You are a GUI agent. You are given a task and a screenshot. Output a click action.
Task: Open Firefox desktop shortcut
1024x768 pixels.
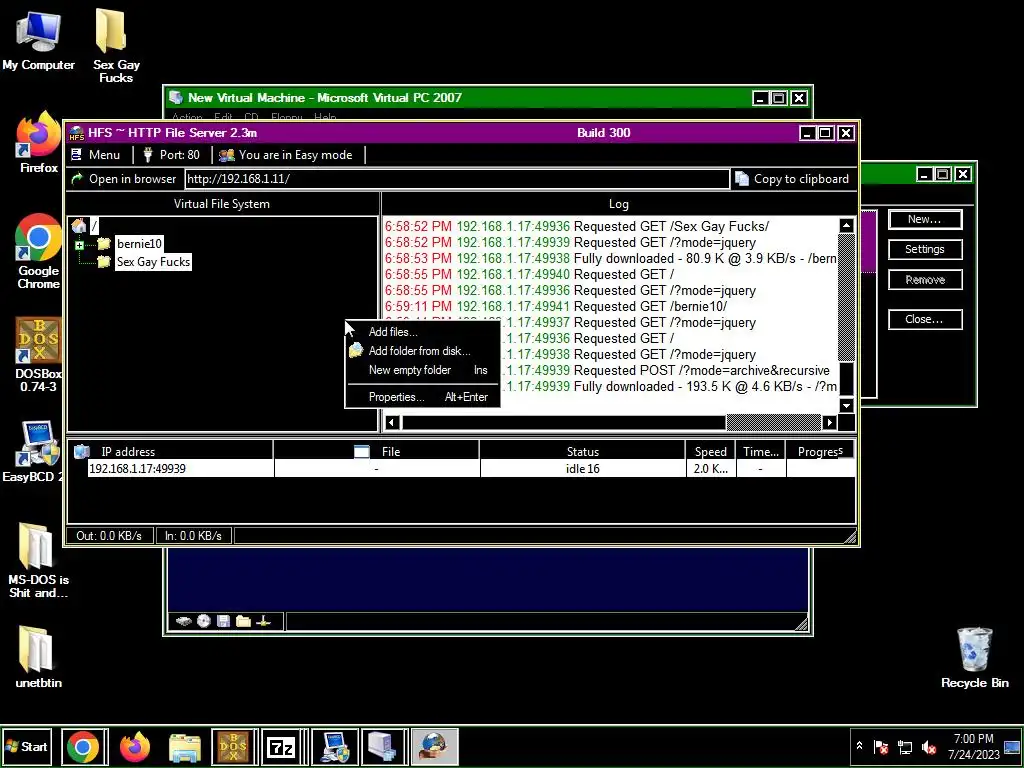tap(39, 142)
